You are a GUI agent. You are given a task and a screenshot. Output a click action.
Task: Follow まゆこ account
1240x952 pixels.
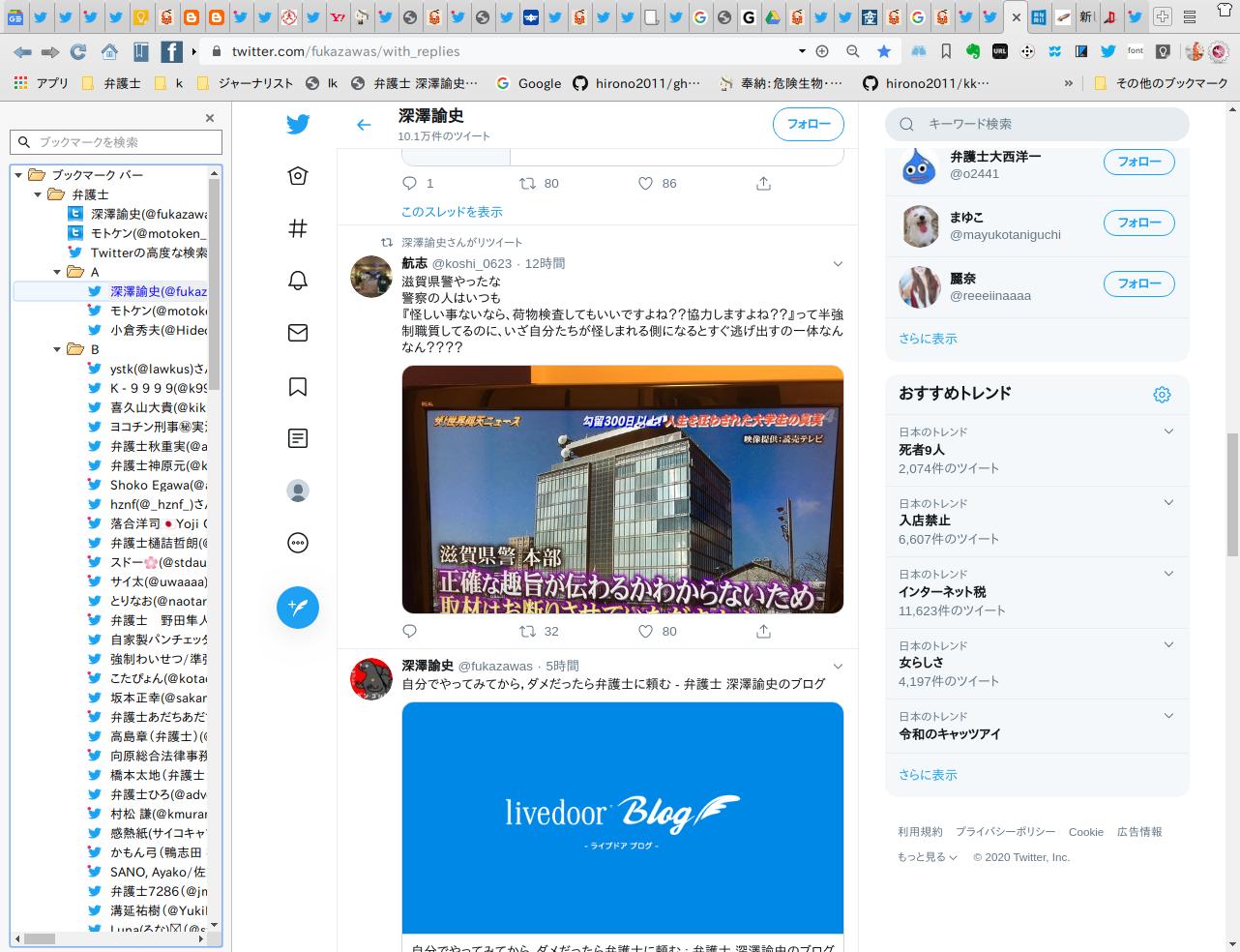[x=1139, y=223]
